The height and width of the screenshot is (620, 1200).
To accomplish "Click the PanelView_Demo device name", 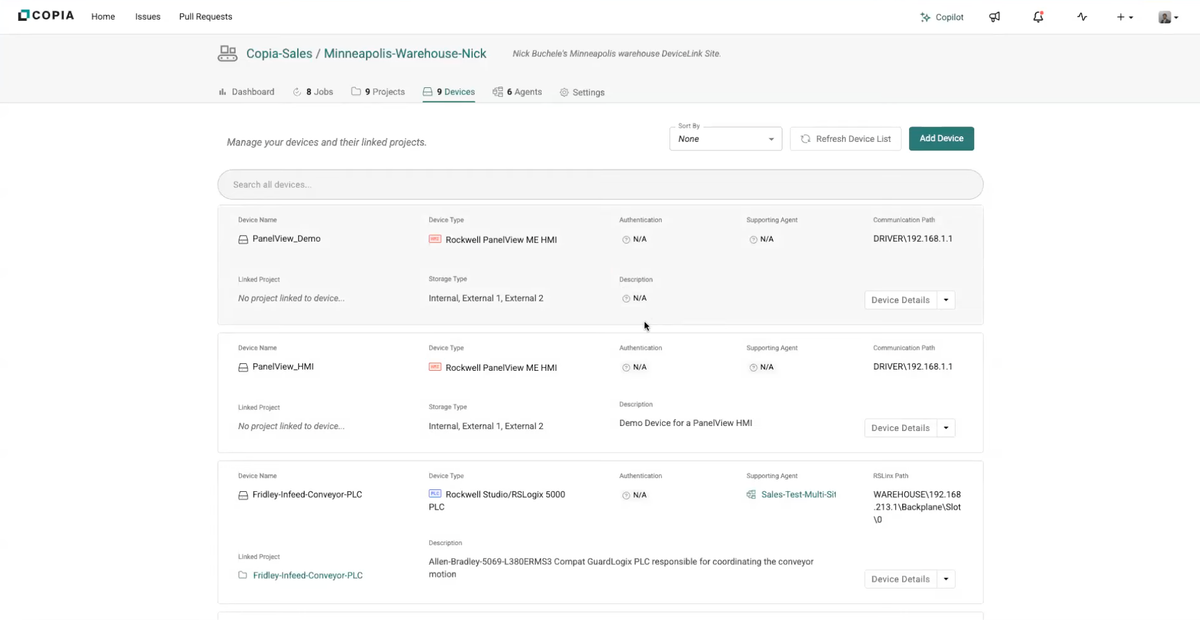I will click(286, 239).
